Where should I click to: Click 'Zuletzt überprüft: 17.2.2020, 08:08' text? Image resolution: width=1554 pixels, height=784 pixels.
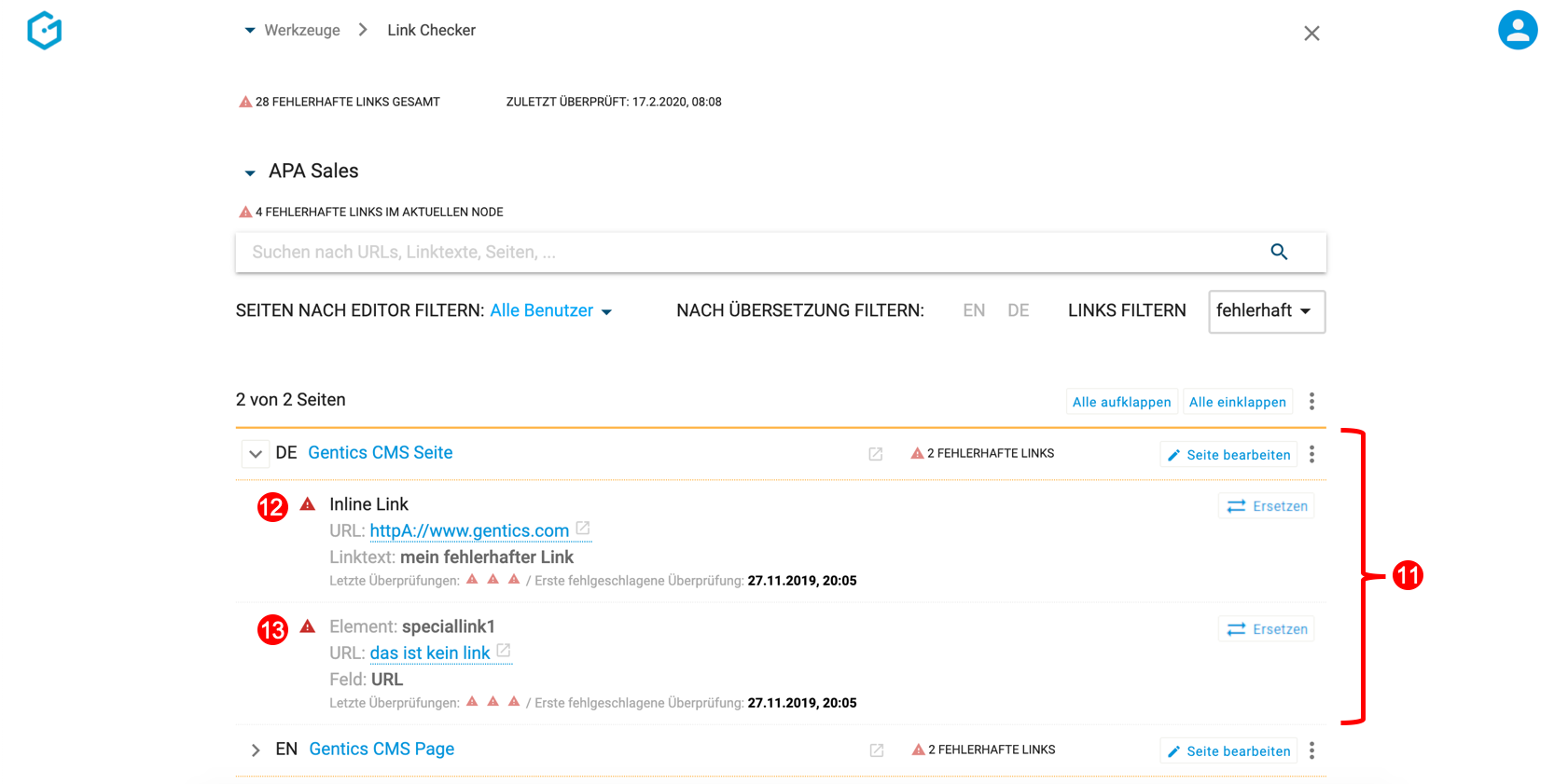click(614, 102)
